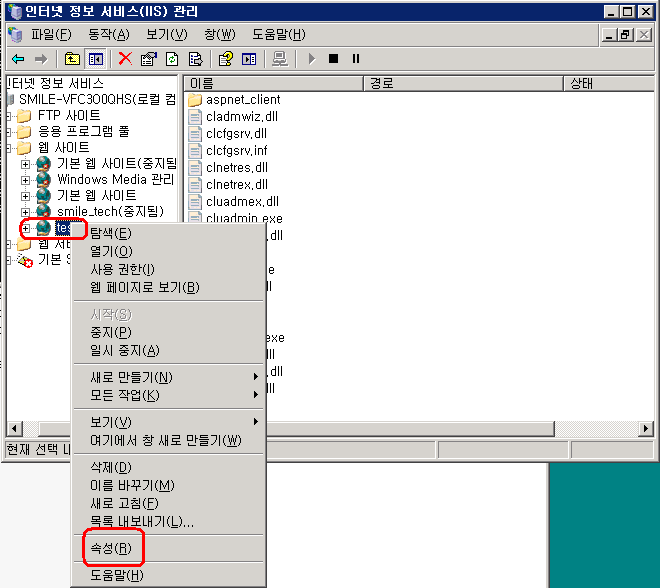Viewport: 660px width, 588px height.
Task: Expand the smile_tech(중지됨) tree node
Action: [x=26, y=212]
